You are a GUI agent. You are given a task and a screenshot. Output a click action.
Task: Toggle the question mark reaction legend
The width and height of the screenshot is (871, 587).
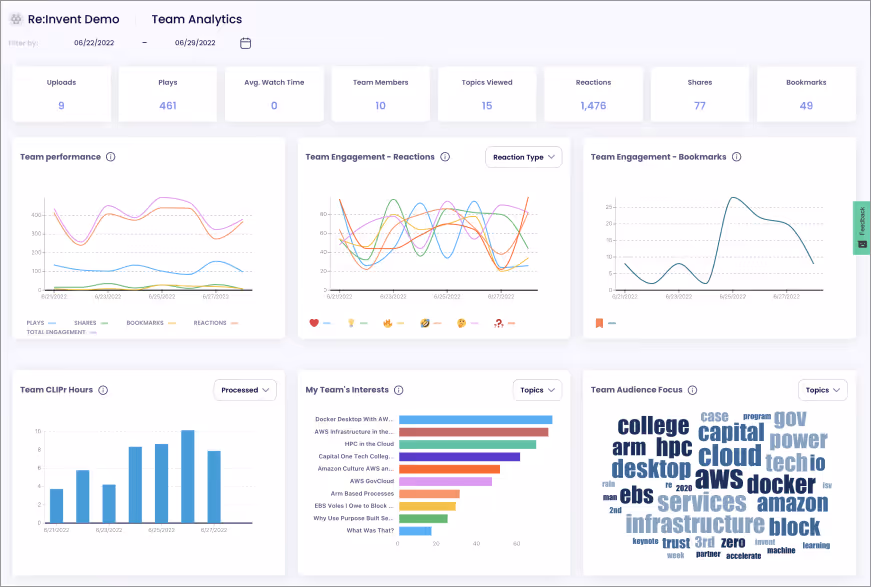(498, 323)
